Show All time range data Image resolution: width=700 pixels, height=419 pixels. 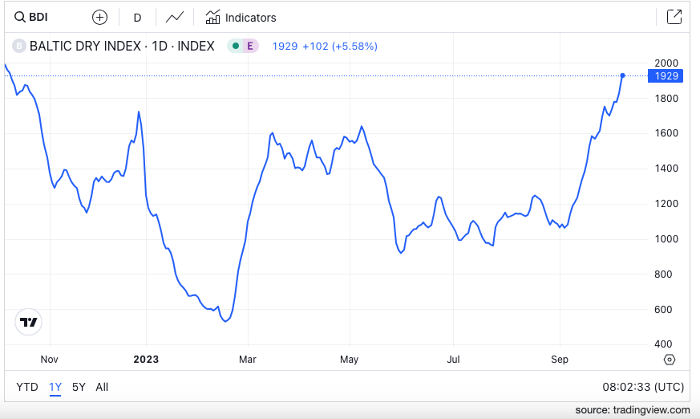(x=102, y=386)
